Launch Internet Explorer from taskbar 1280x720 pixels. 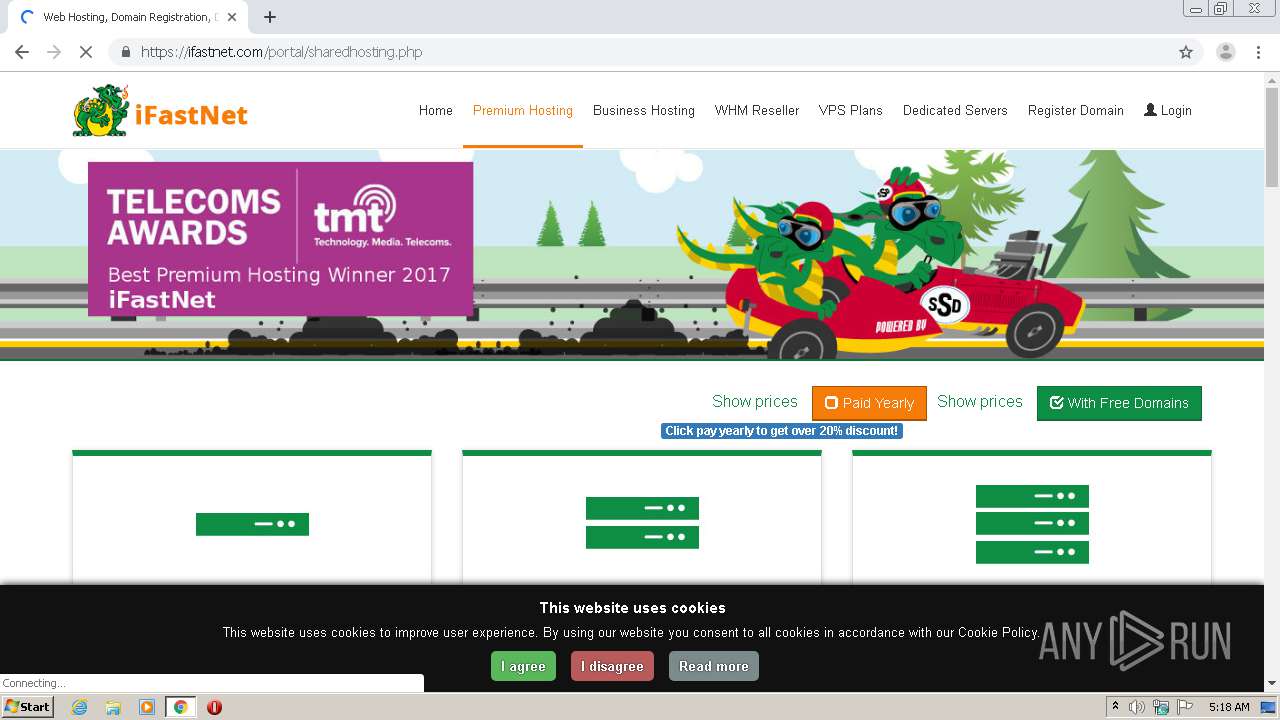79,707
